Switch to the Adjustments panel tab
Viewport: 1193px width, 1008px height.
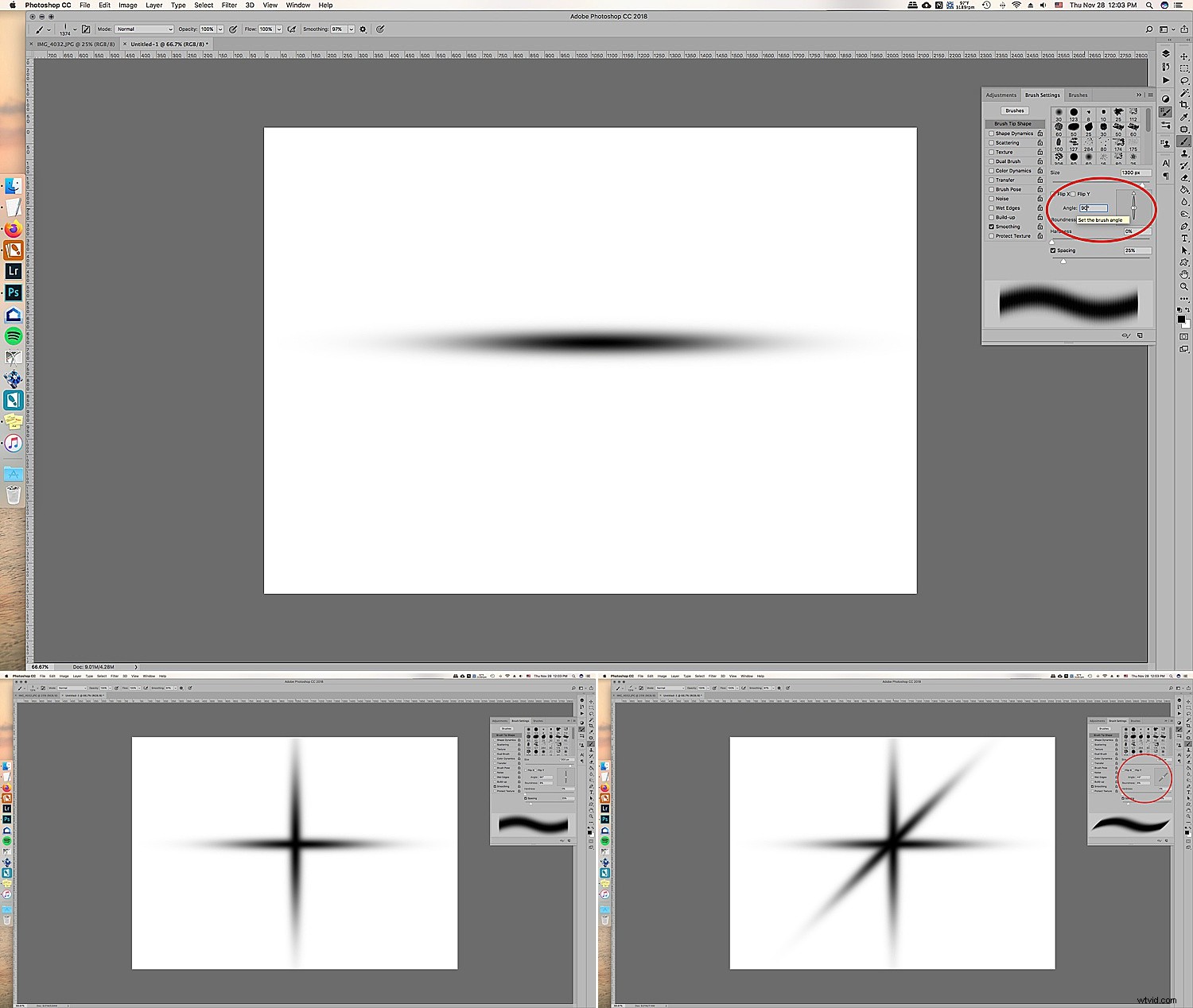[1001, 95]
